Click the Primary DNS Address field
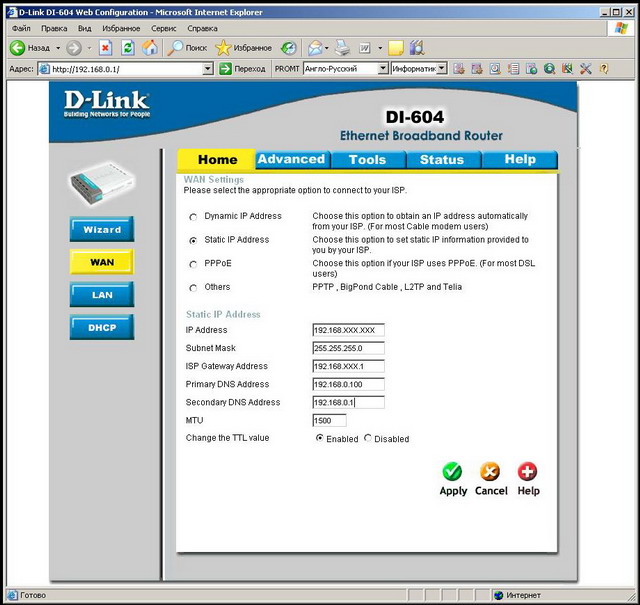 tap(348, 385)
